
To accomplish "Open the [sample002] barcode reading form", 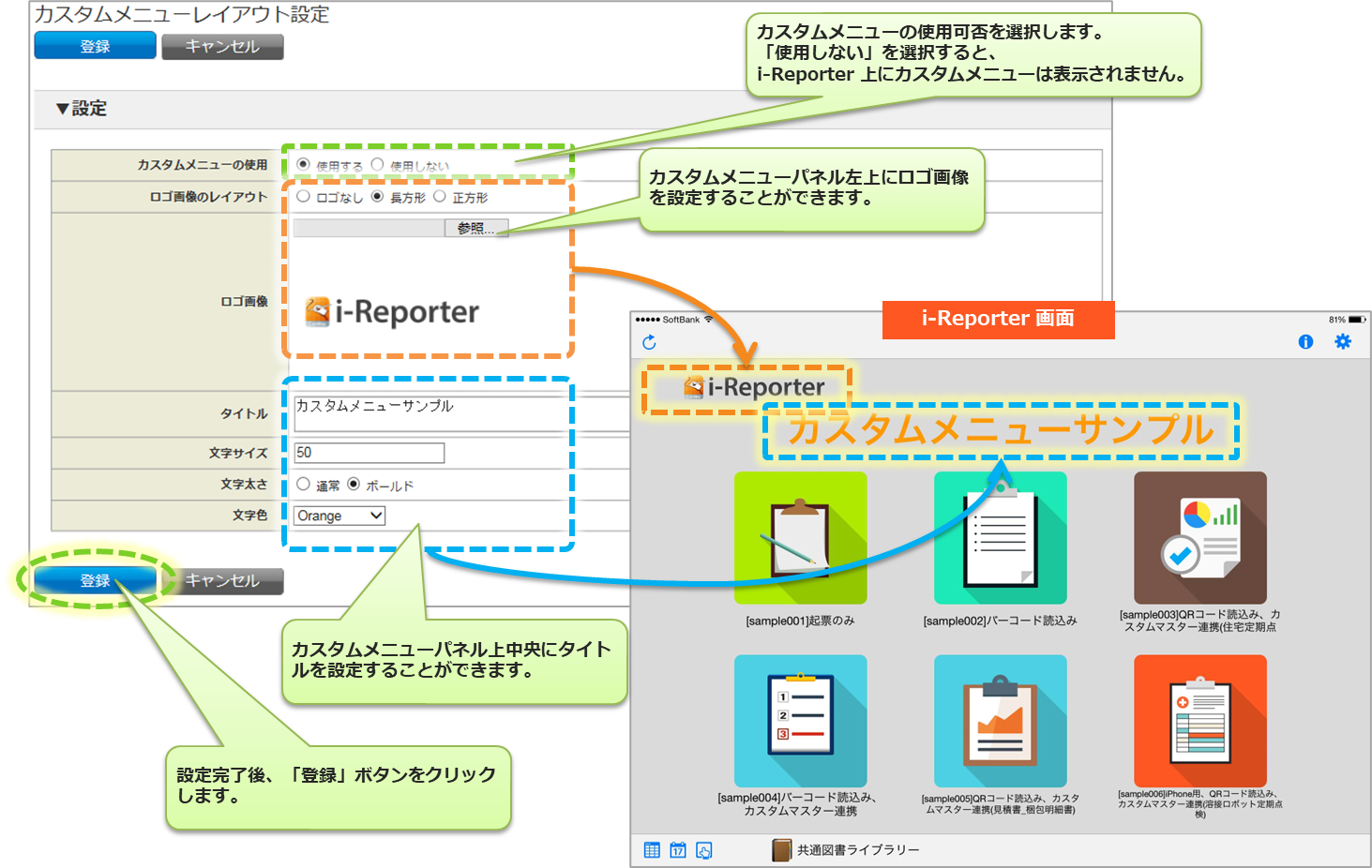I will click(x=1000, y=538).
